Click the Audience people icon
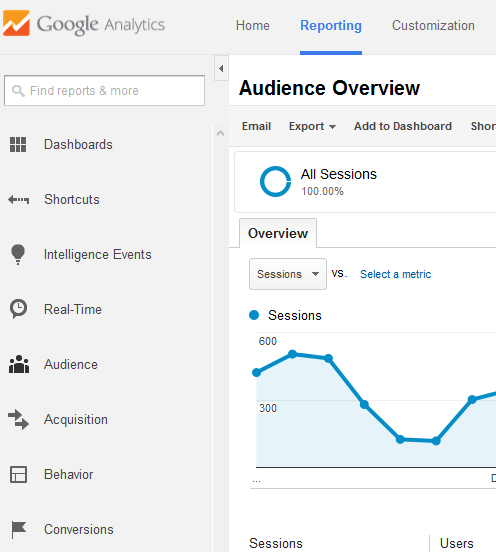This screenshot has height=552, width=496. (x=19, y=364)
